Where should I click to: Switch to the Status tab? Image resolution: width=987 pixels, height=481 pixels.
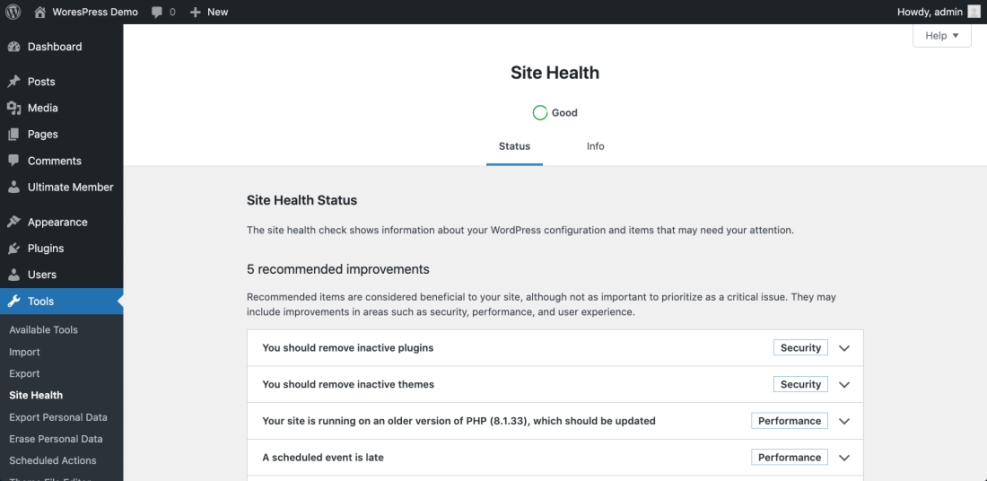(514, 147)
